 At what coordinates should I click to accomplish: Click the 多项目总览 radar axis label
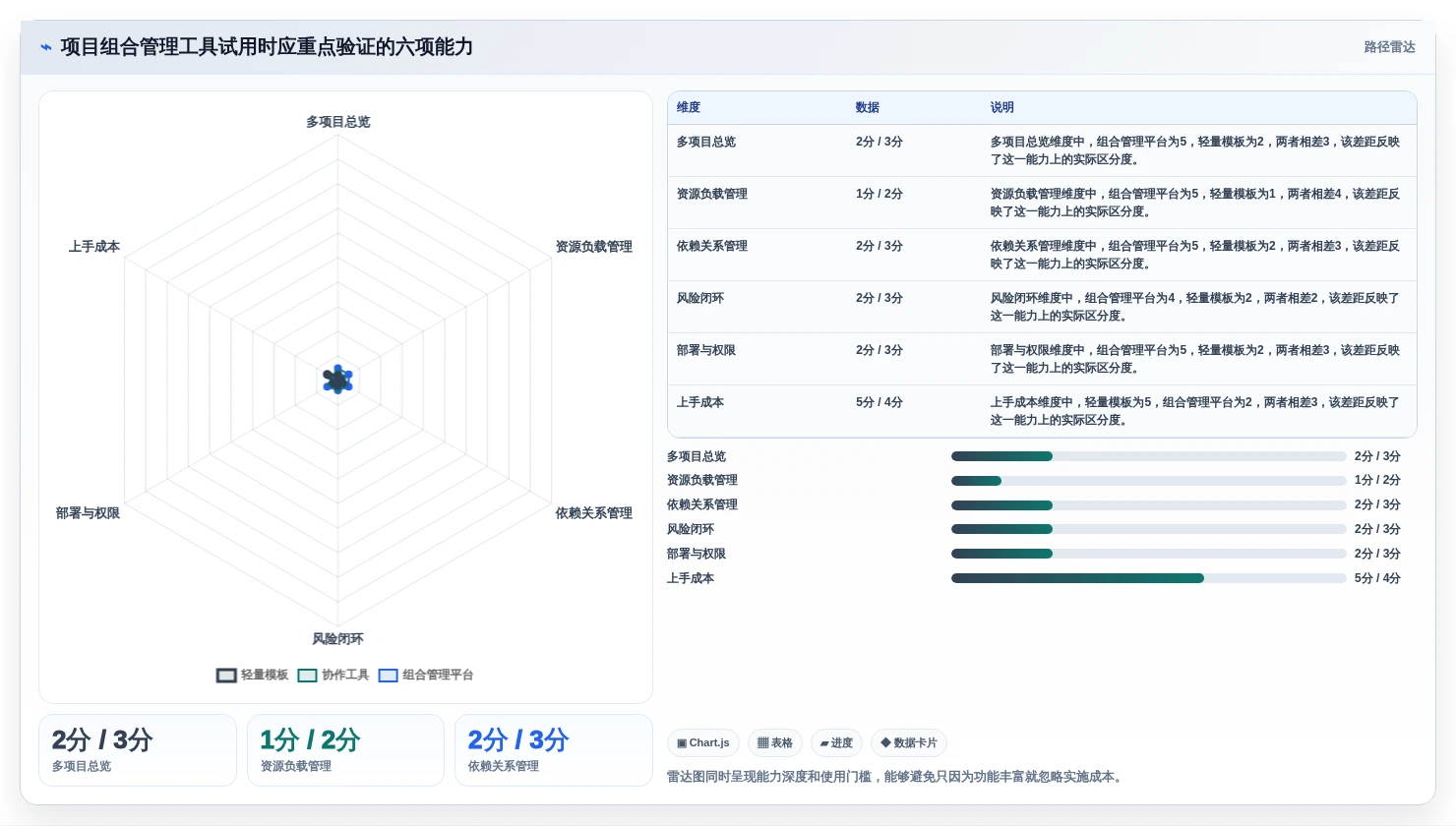tap(337, 122)
